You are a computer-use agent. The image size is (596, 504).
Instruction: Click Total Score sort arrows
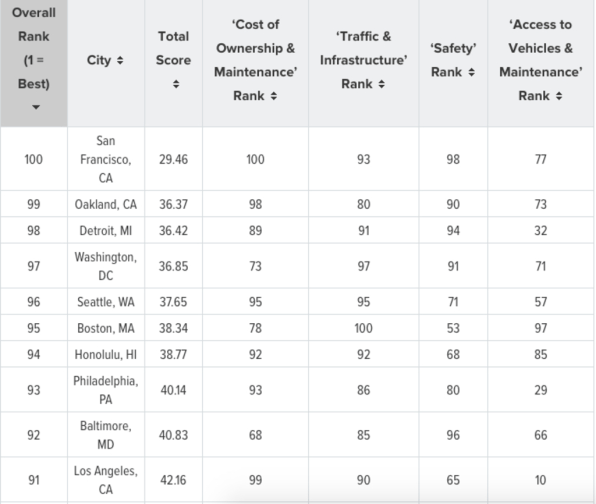pos(176,84)
